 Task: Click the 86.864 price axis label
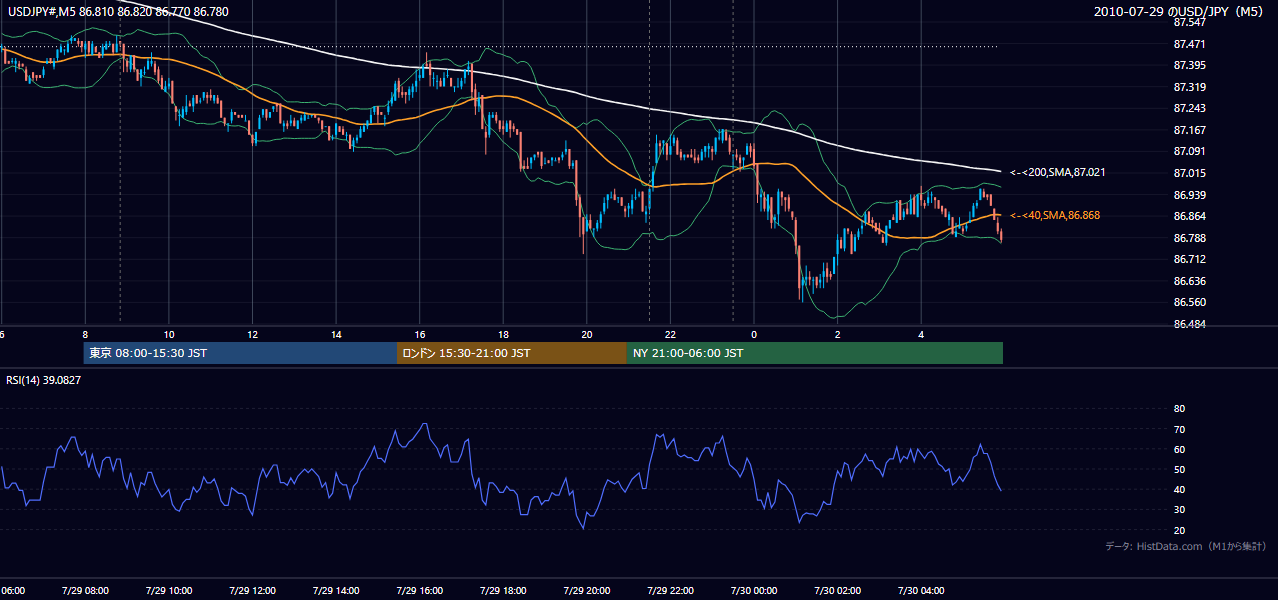1189,216
